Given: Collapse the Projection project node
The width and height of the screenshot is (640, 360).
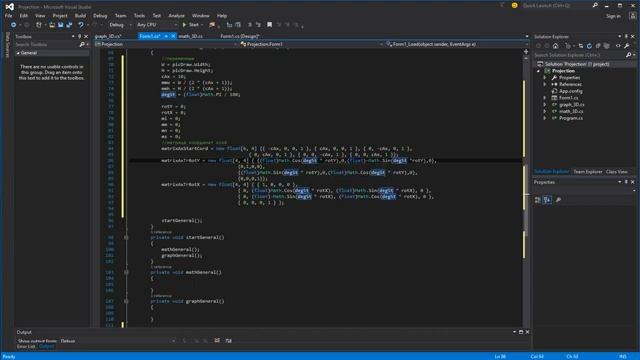Looking at the screenshot, I should (538, 71).
